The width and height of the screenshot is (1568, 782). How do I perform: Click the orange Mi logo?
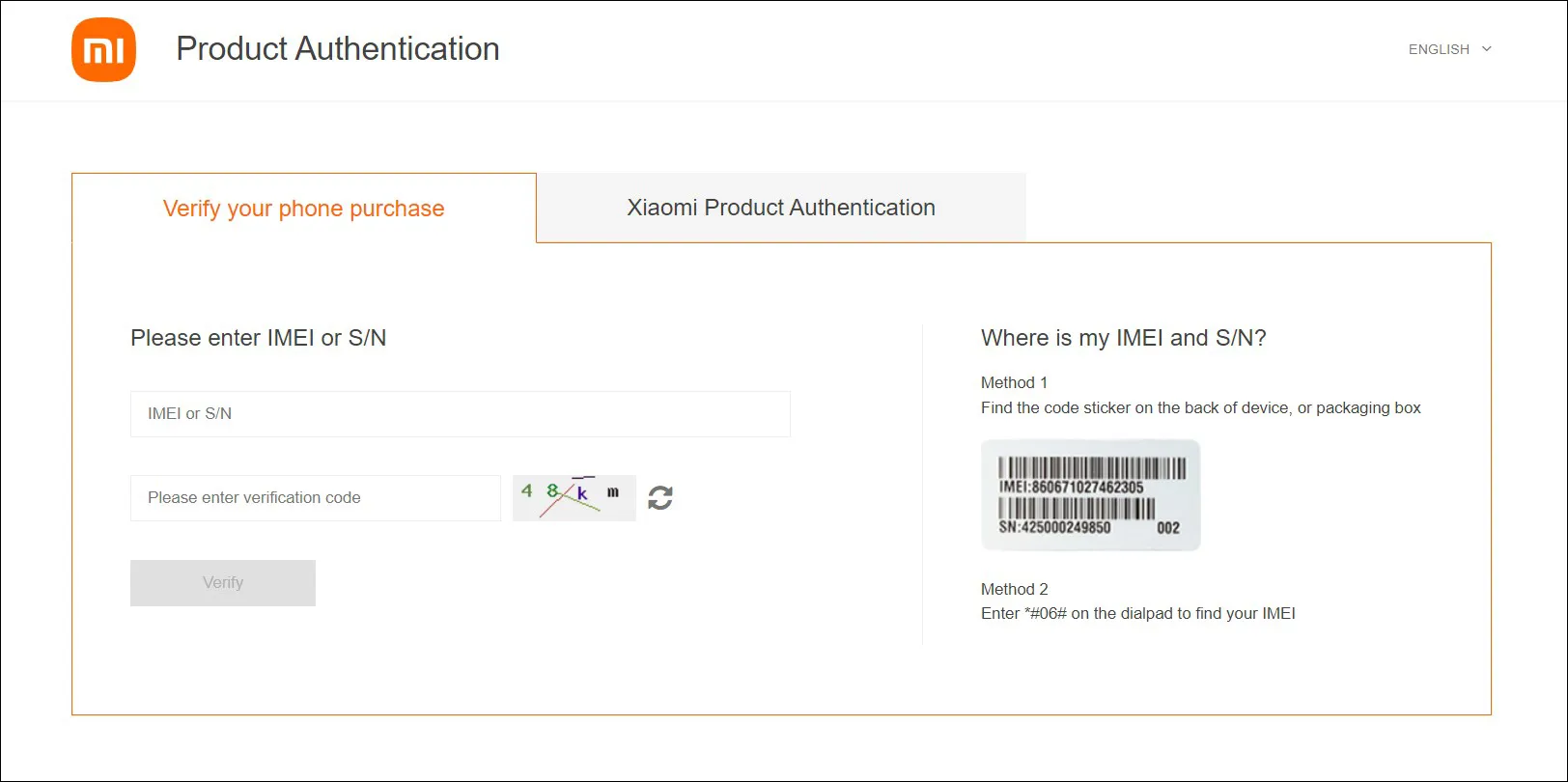pyautogui.click(x=103, y=49)
